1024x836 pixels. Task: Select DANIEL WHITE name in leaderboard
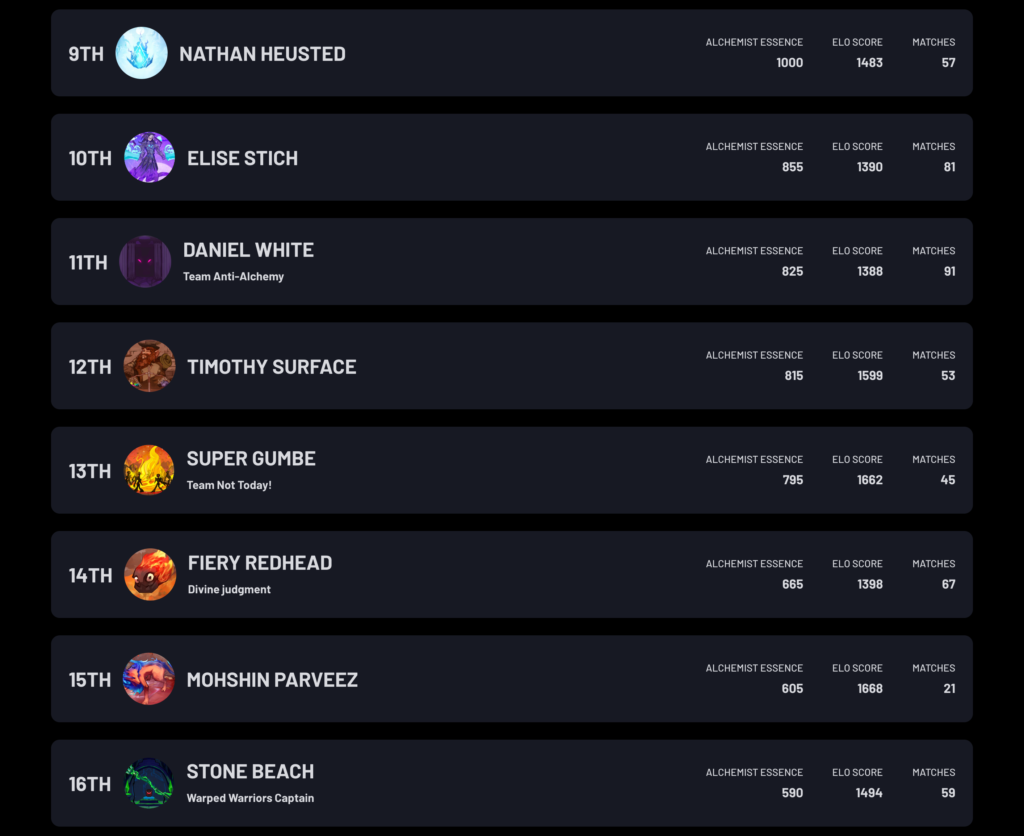tap(248, 250)
